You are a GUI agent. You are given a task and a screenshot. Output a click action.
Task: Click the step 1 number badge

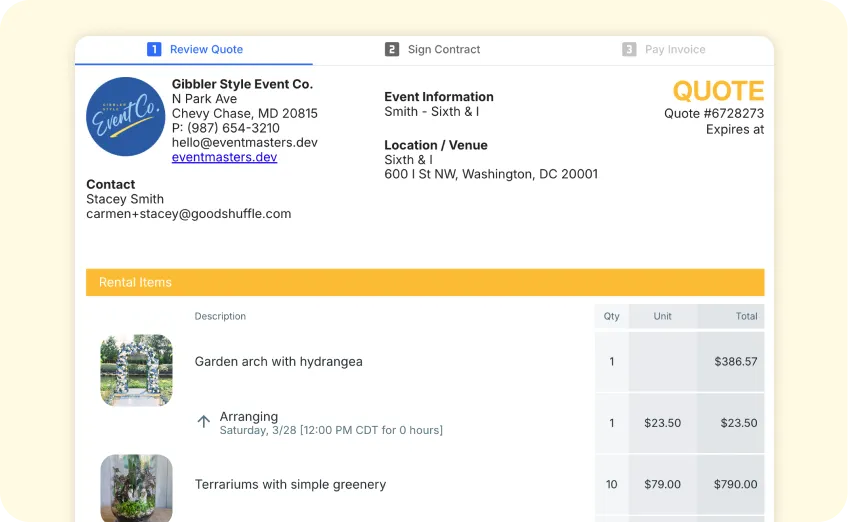point(154,49)
